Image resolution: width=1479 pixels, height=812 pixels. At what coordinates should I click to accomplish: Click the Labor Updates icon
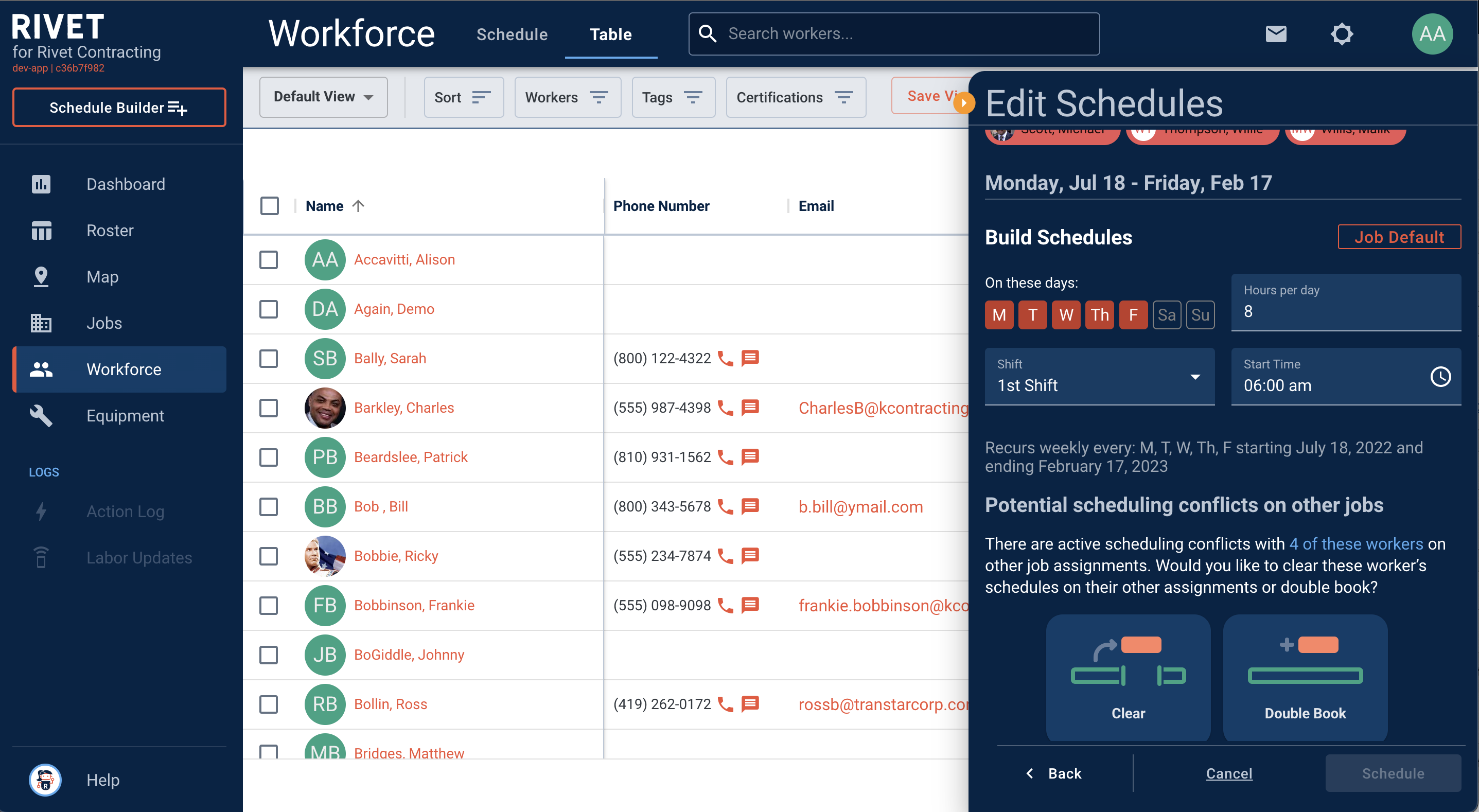41,558
